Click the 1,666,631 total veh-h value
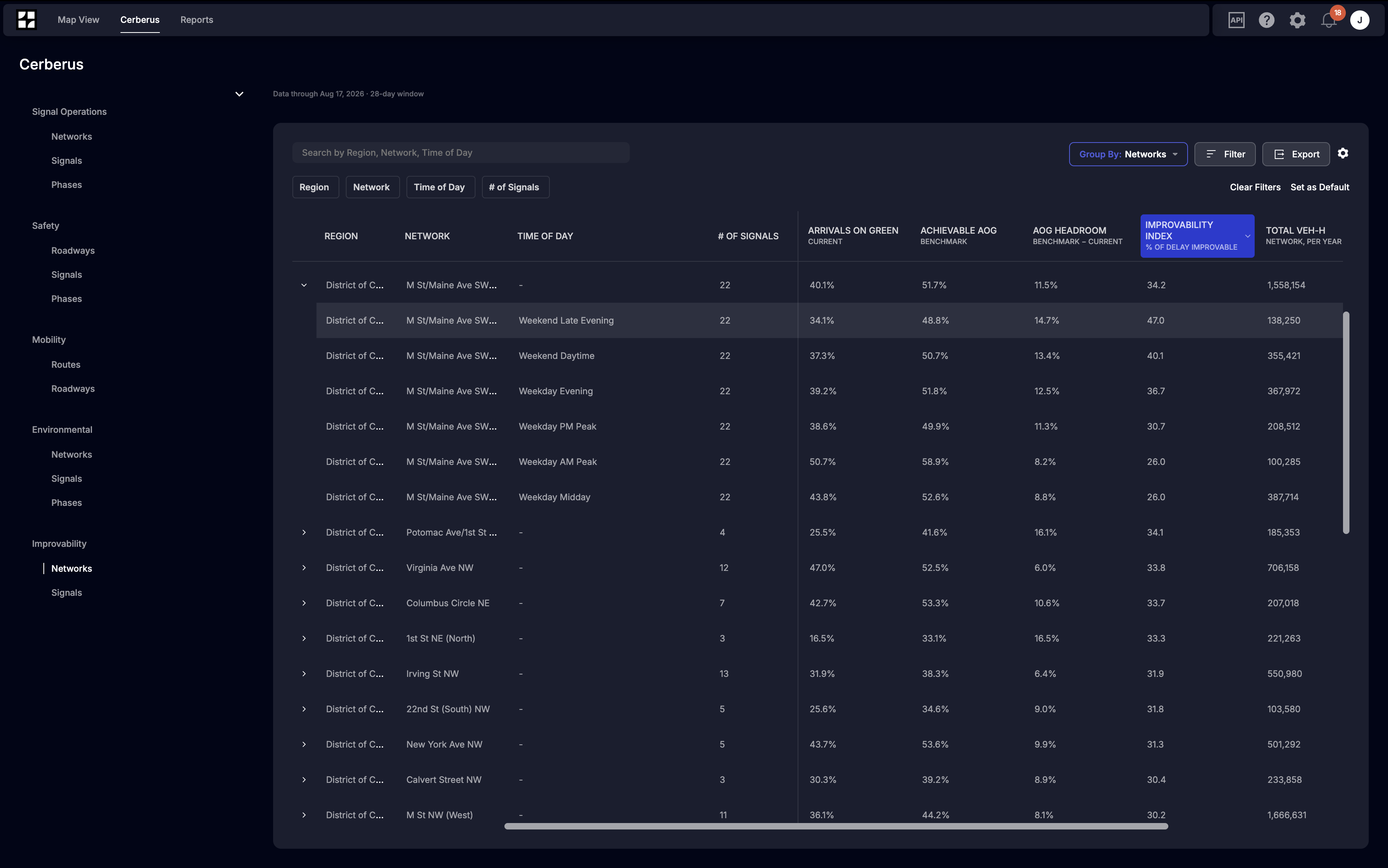 click(x=1286, y=815)
